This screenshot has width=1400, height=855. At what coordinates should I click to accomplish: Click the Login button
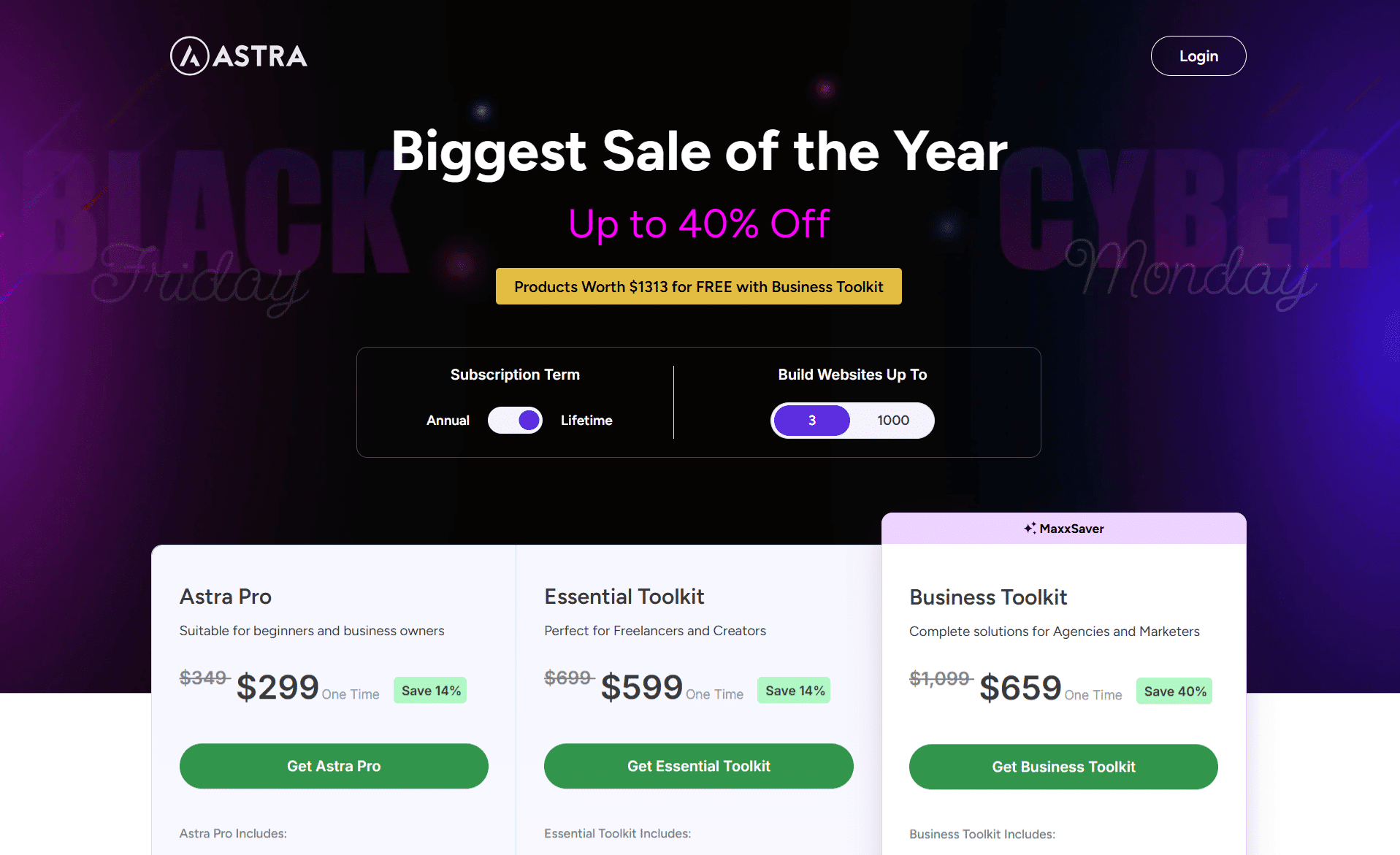(1198, 55)
